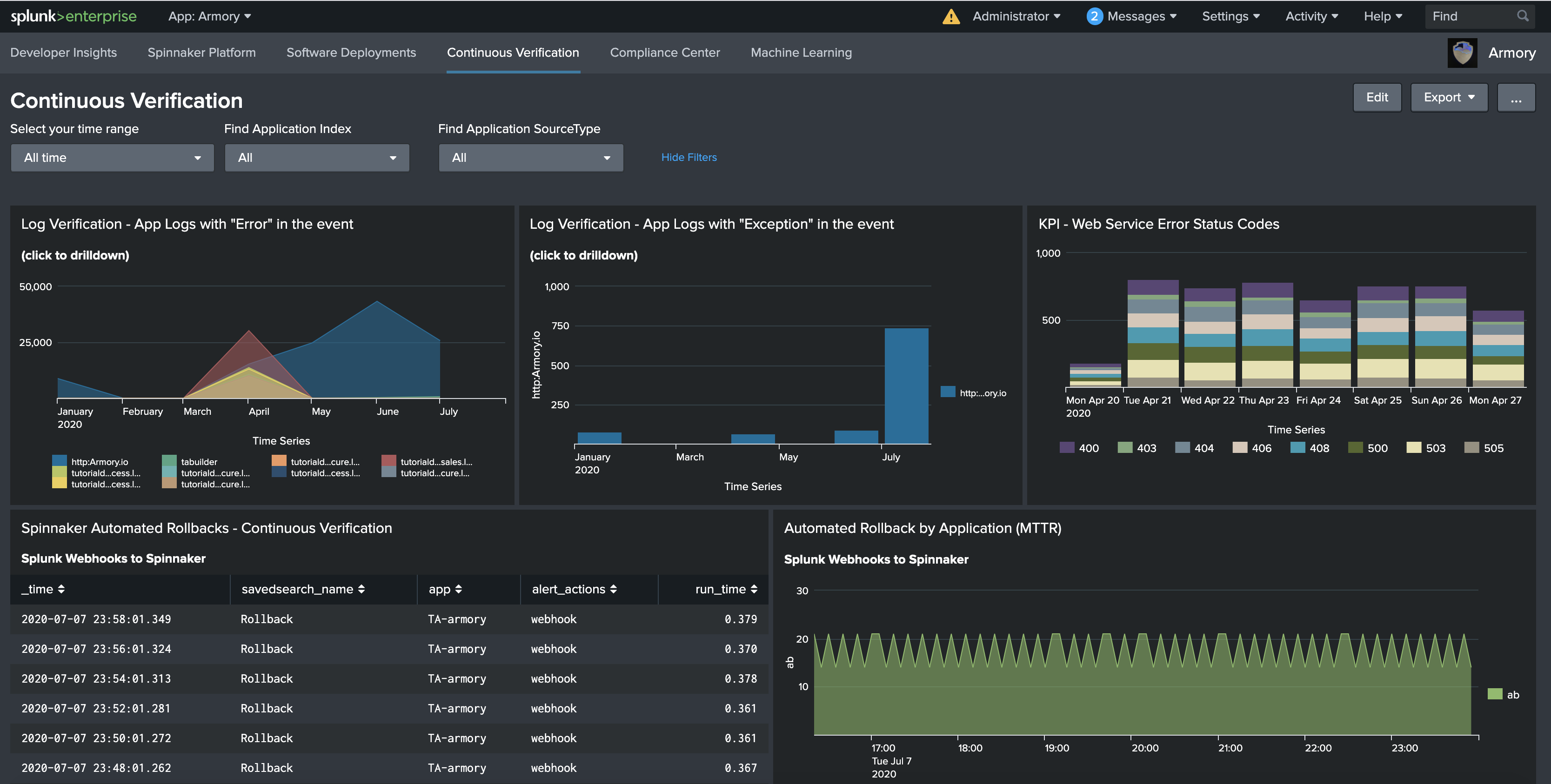Click the Messages count badge showing 2
The height and width of the screenshot is (784, 1551).
pos(1094,16)
